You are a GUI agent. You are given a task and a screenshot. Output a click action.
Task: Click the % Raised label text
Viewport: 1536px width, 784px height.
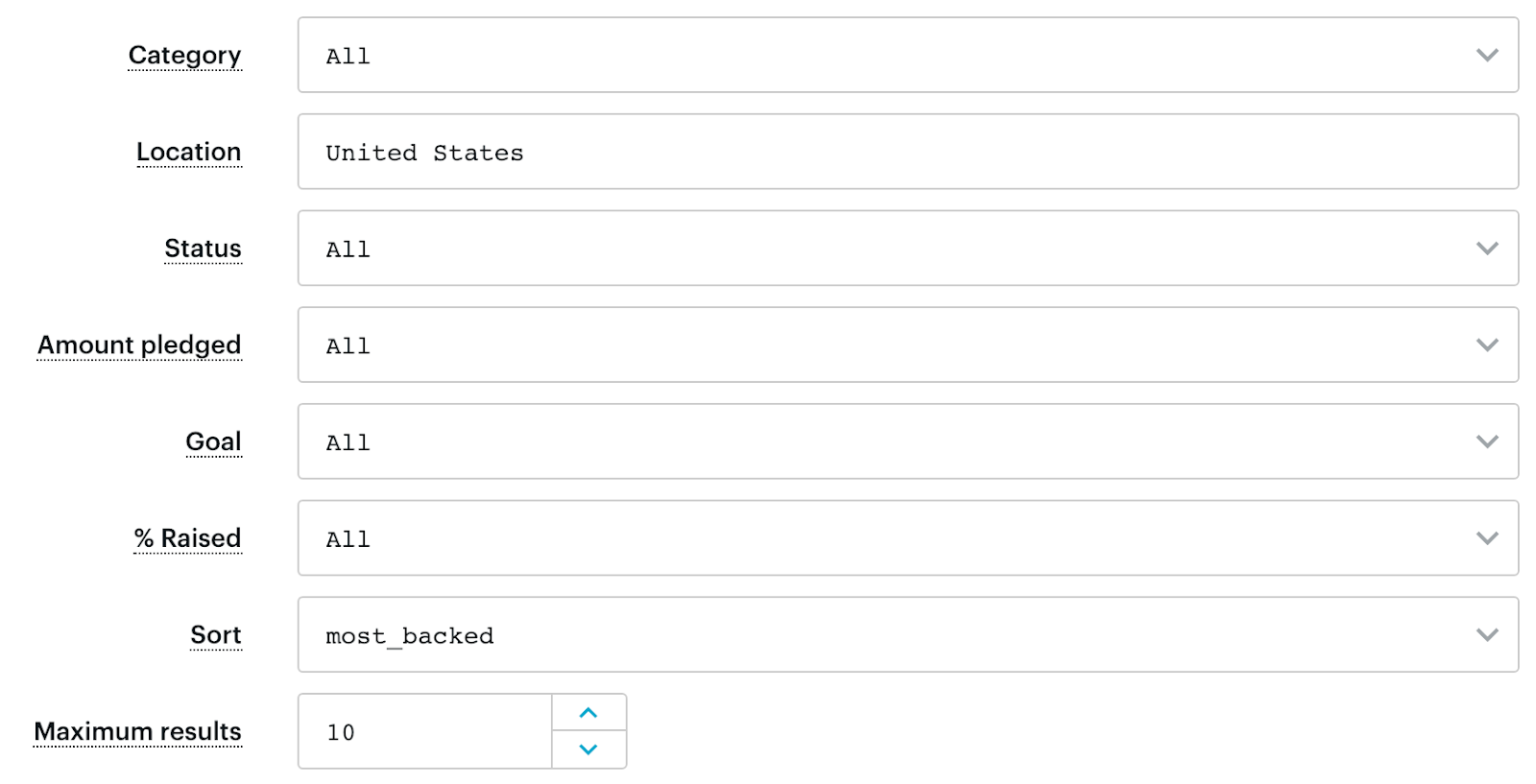pos(187,538)
